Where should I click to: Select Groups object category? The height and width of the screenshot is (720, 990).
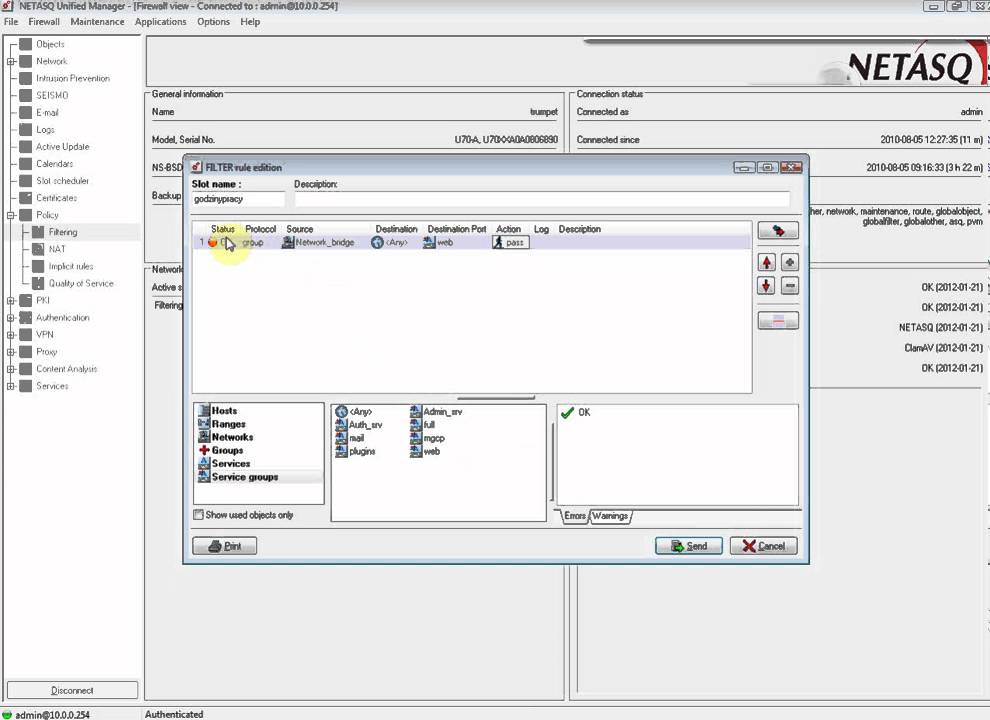pos(221,450)
